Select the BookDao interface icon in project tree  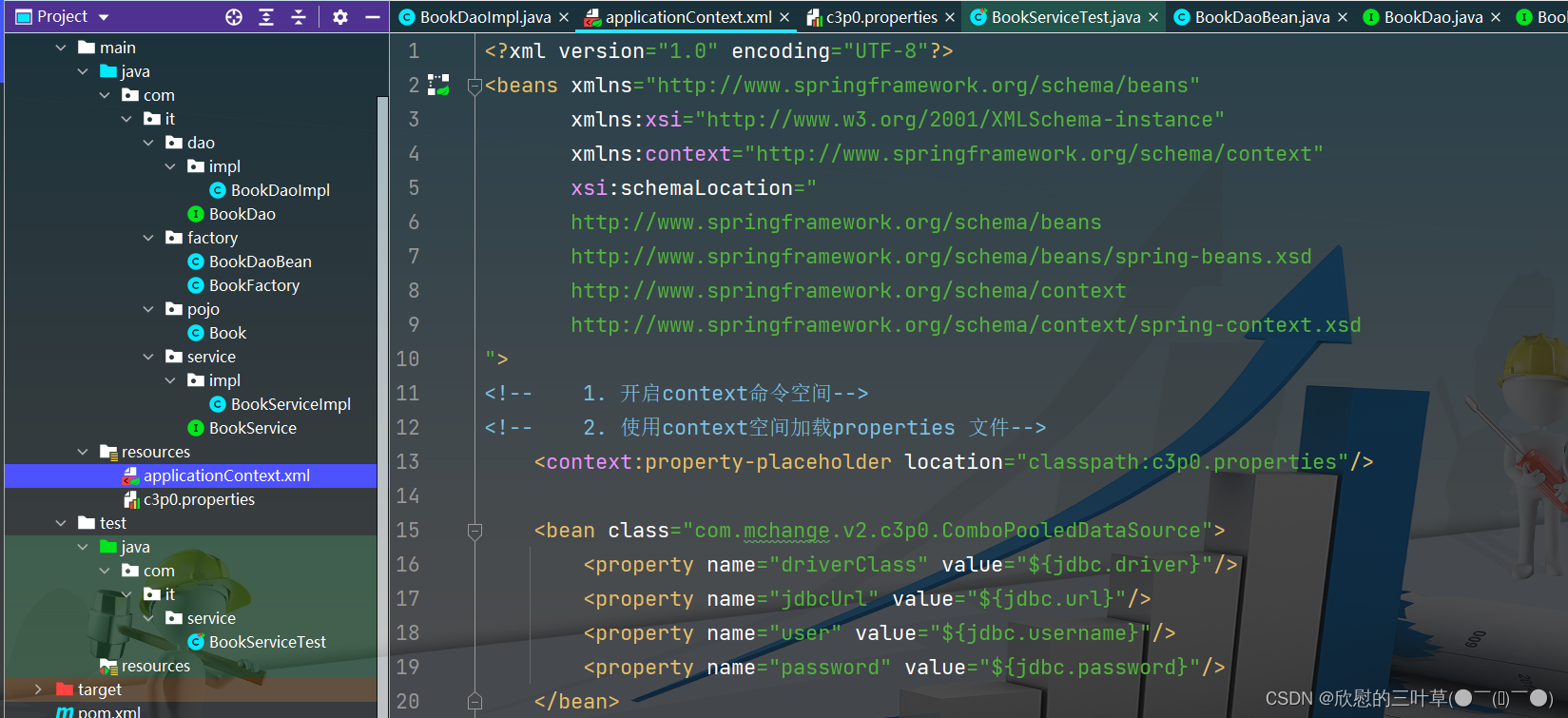pyautogui.click(x=196, y=214)
